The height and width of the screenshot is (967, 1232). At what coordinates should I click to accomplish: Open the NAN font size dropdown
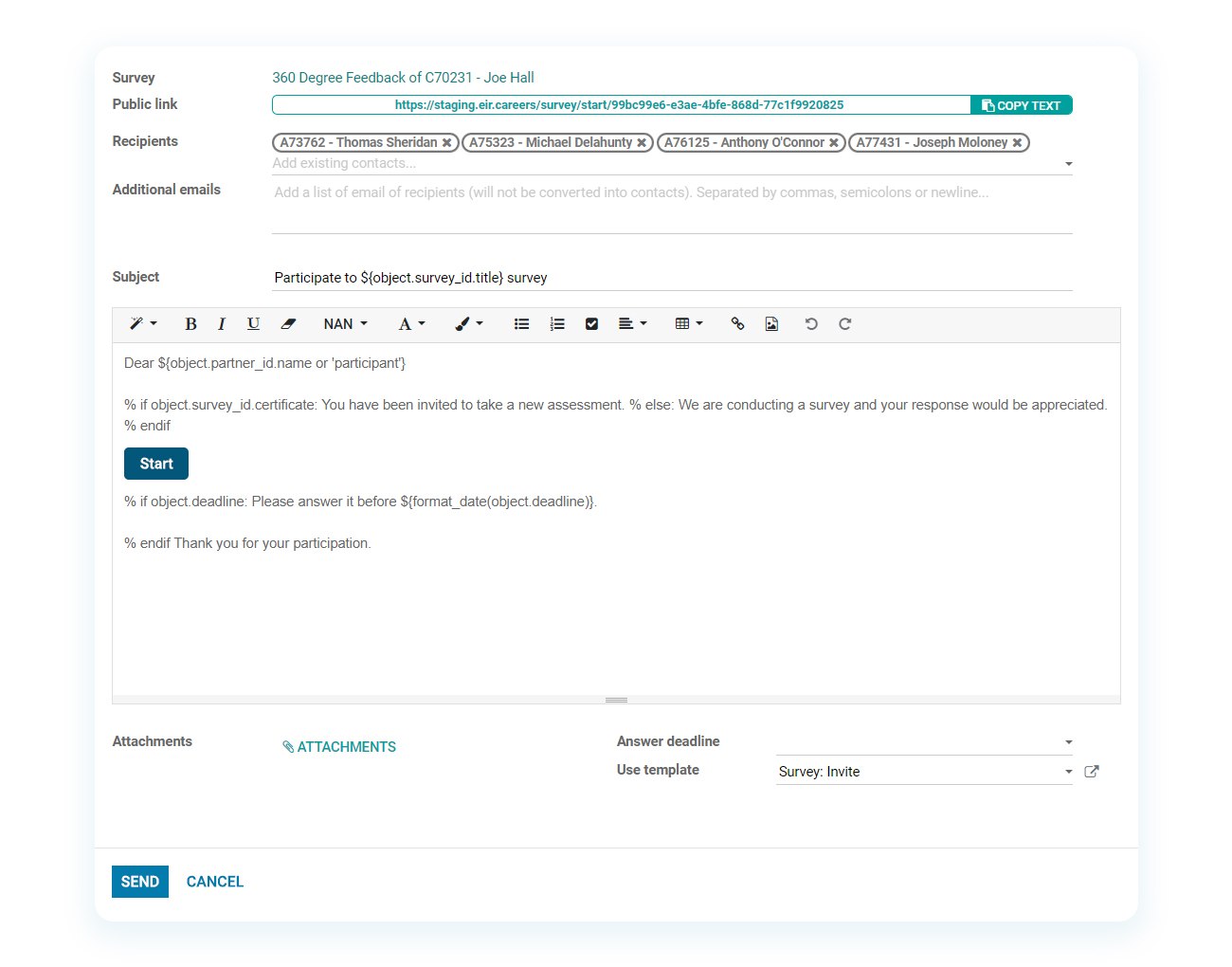(x=345, y=324)
